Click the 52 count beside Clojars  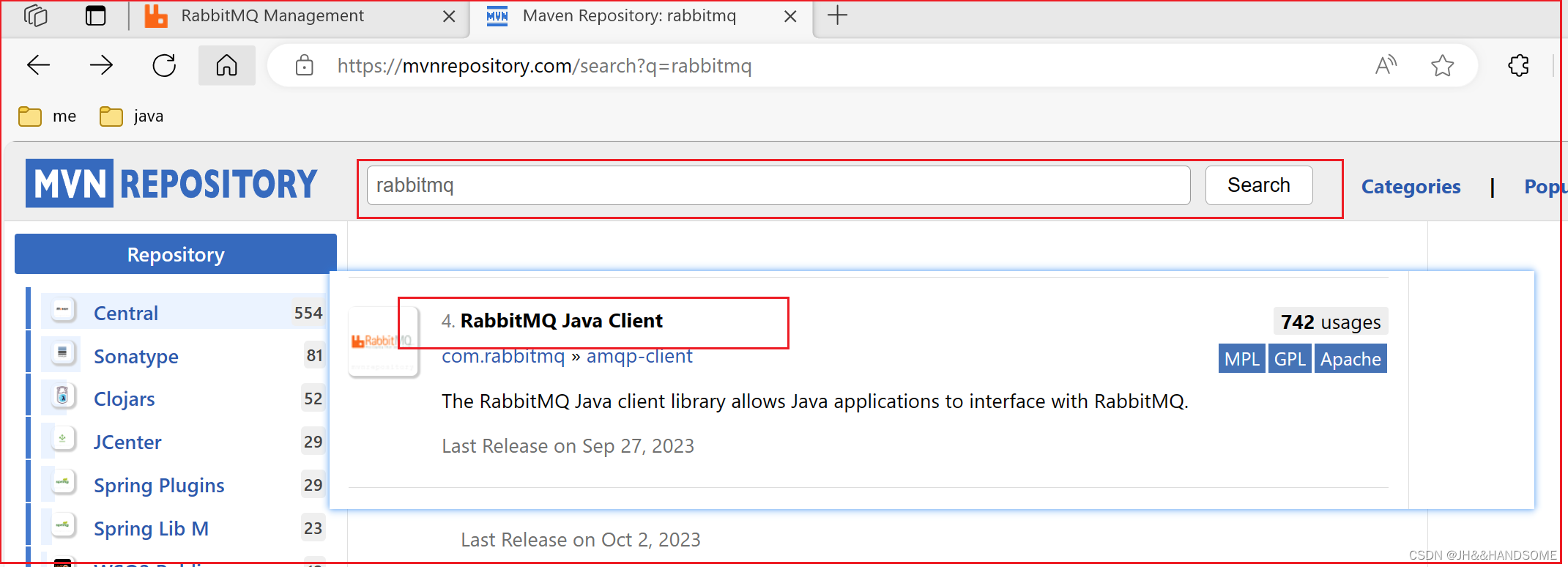[x=313, y=399]
